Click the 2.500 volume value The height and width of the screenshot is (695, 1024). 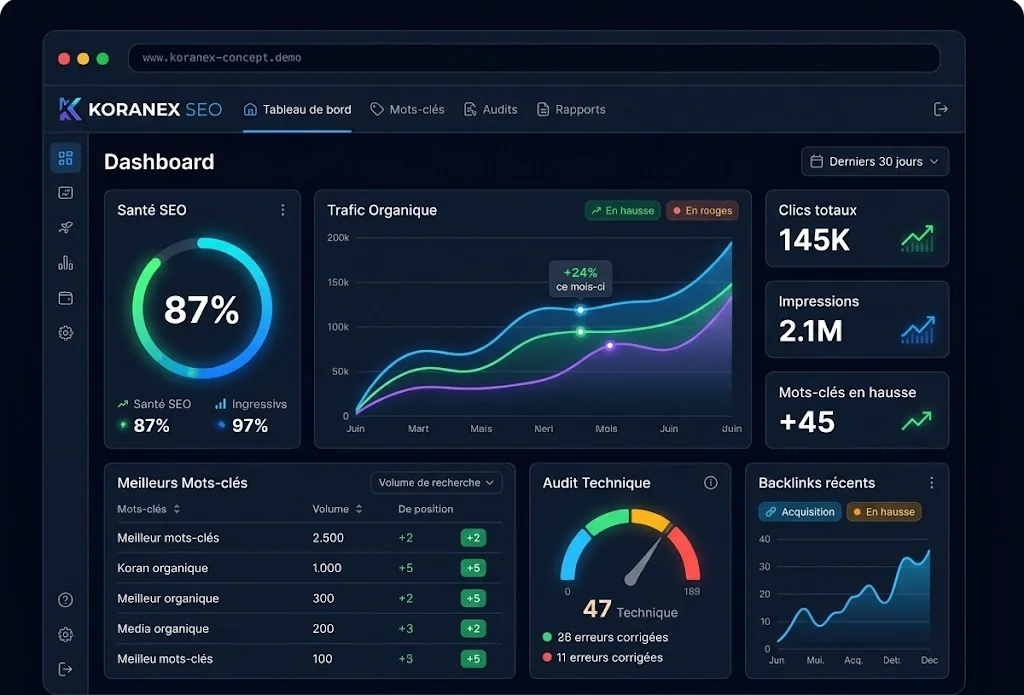tap(328, 538)
